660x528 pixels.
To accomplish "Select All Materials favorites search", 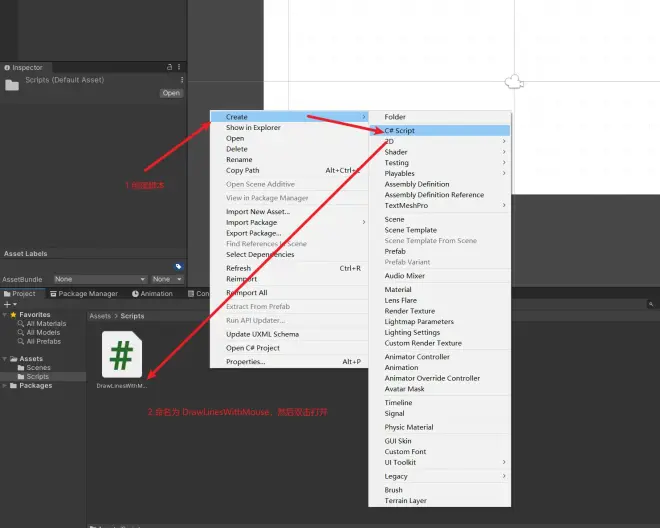I will coord(42,323).
